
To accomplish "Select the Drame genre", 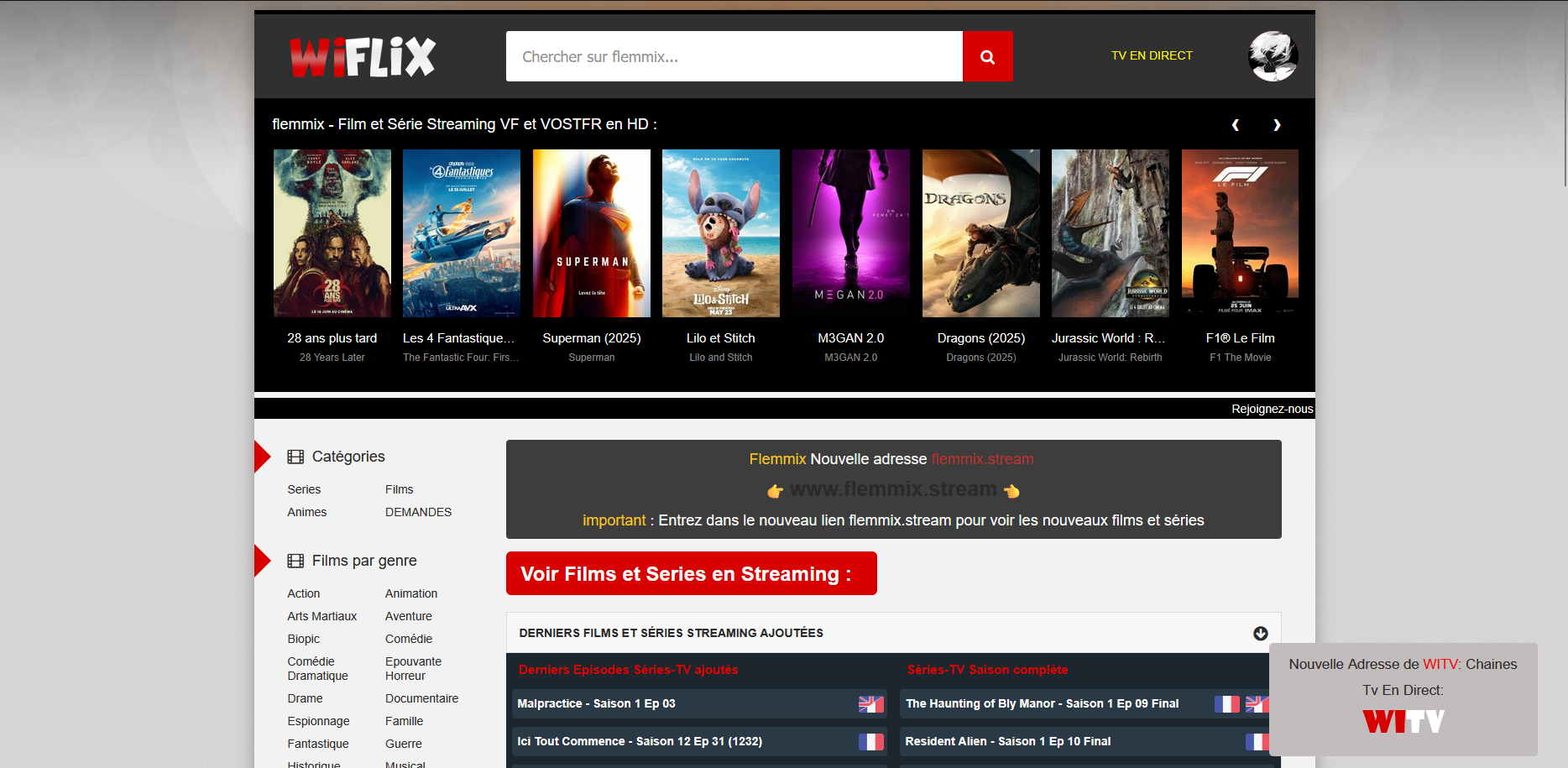I will (x=305, y=698).
